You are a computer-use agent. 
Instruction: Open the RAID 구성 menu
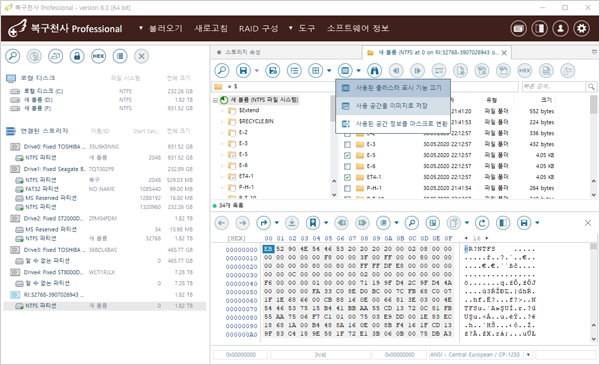tap(259, 28)
